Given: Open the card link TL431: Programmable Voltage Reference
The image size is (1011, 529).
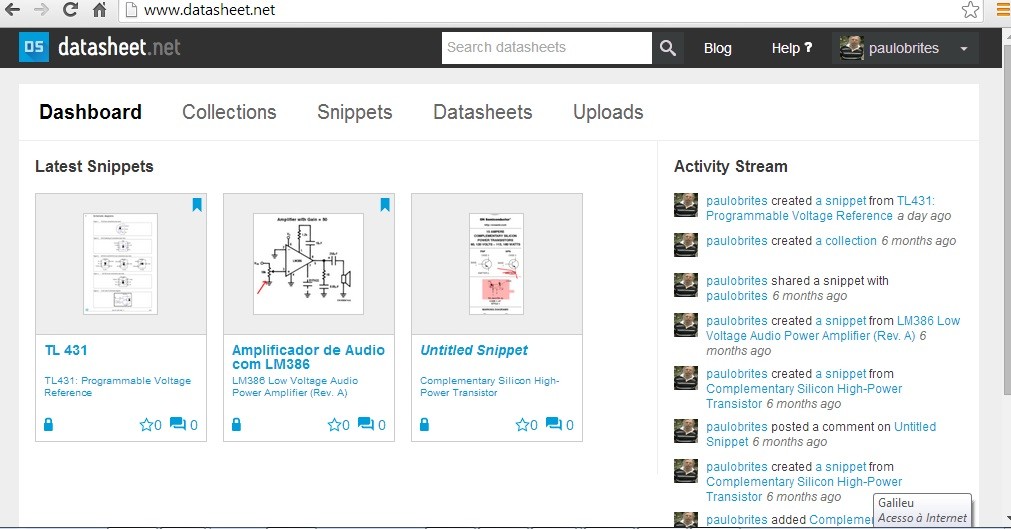Looking at the screenshot, I should tap(117, 386).
